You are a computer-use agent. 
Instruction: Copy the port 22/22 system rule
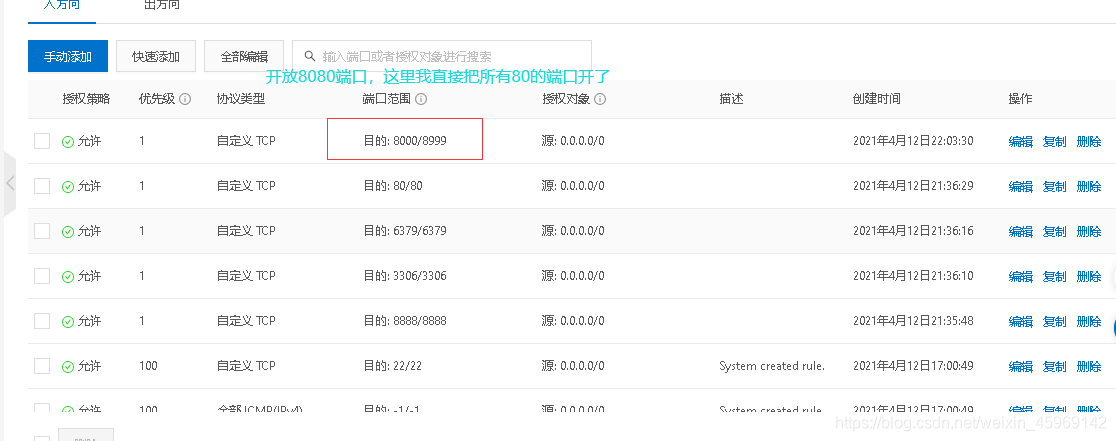click(1055, 366)
